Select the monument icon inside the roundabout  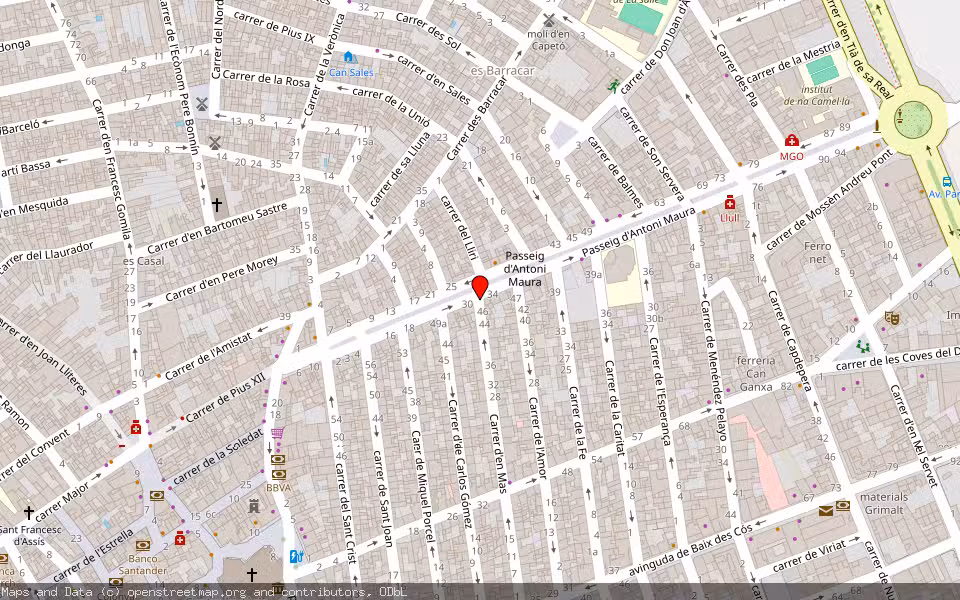click(899, 114)
